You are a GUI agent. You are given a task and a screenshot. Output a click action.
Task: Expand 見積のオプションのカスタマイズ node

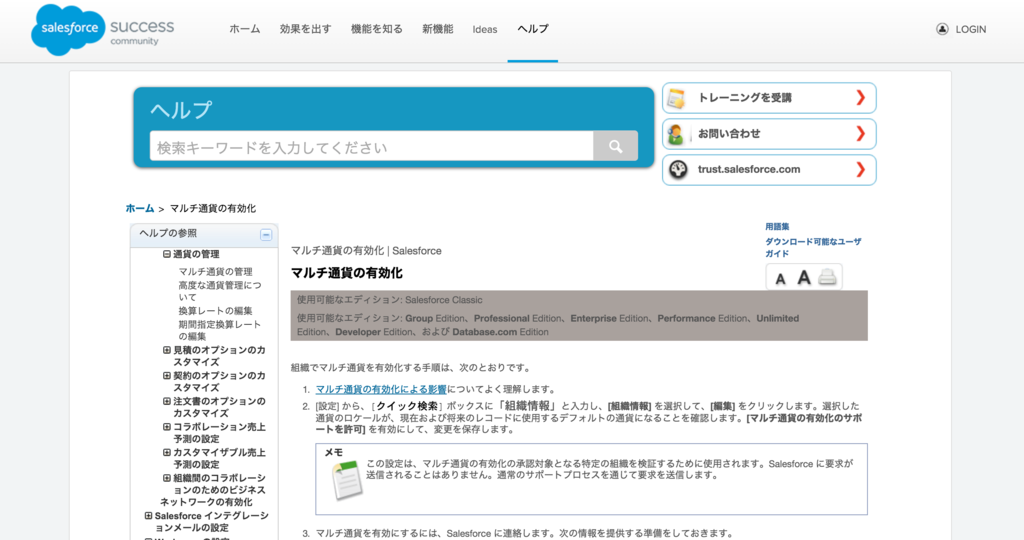pyautogui.click(x=167, y=350)
